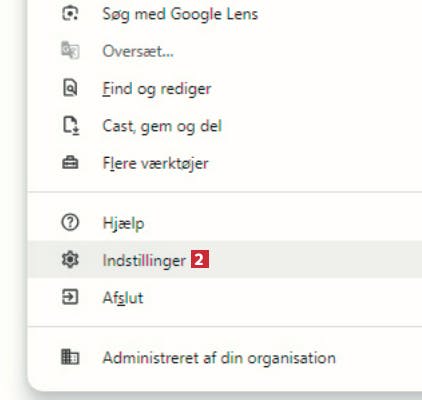Viewport: 422px width, 400px height.
Task: Click 'Administreret af din organisation' text
Action: point(219,358)
